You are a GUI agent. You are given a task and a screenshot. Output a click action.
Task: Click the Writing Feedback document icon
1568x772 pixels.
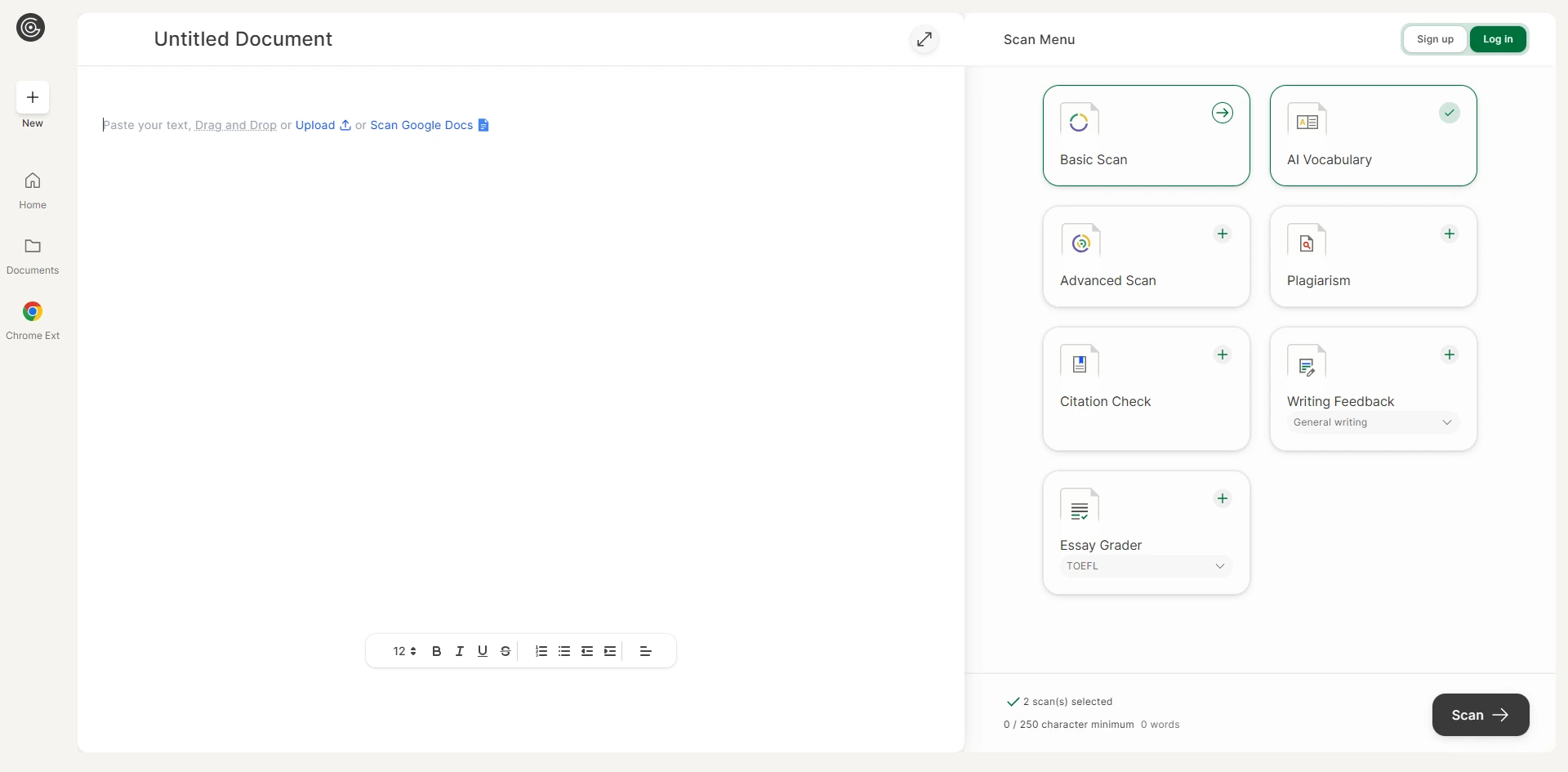pos(1307,362)
